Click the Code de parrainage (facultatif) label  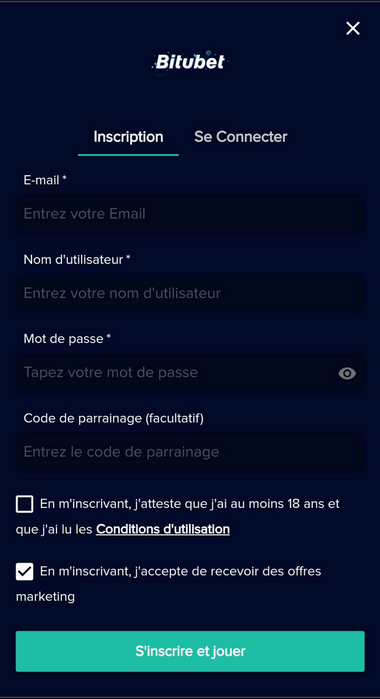click(x=113, y=418)
